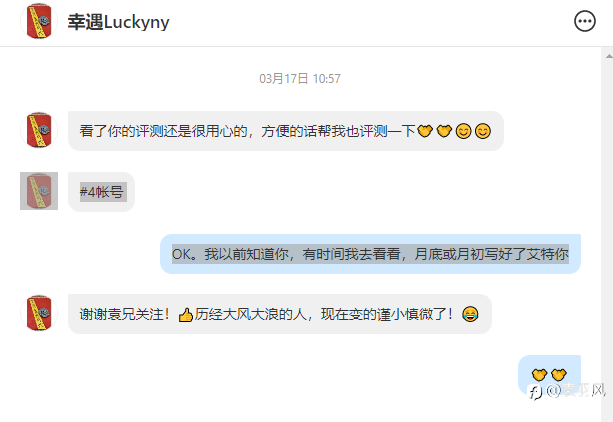Click the scrollbar up arrow

[609, 56]
